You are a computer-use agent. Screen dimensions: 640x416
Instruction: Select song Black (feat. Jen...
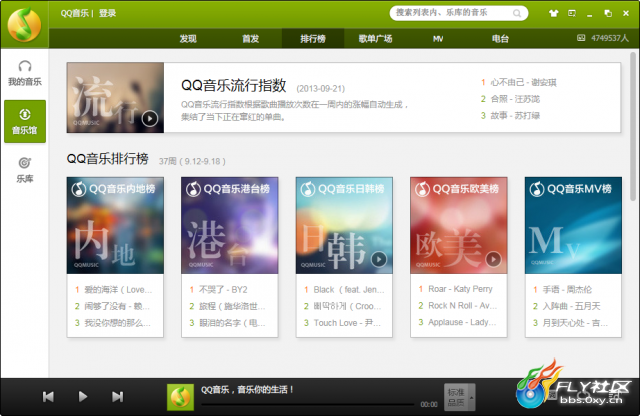click(349, 290)
